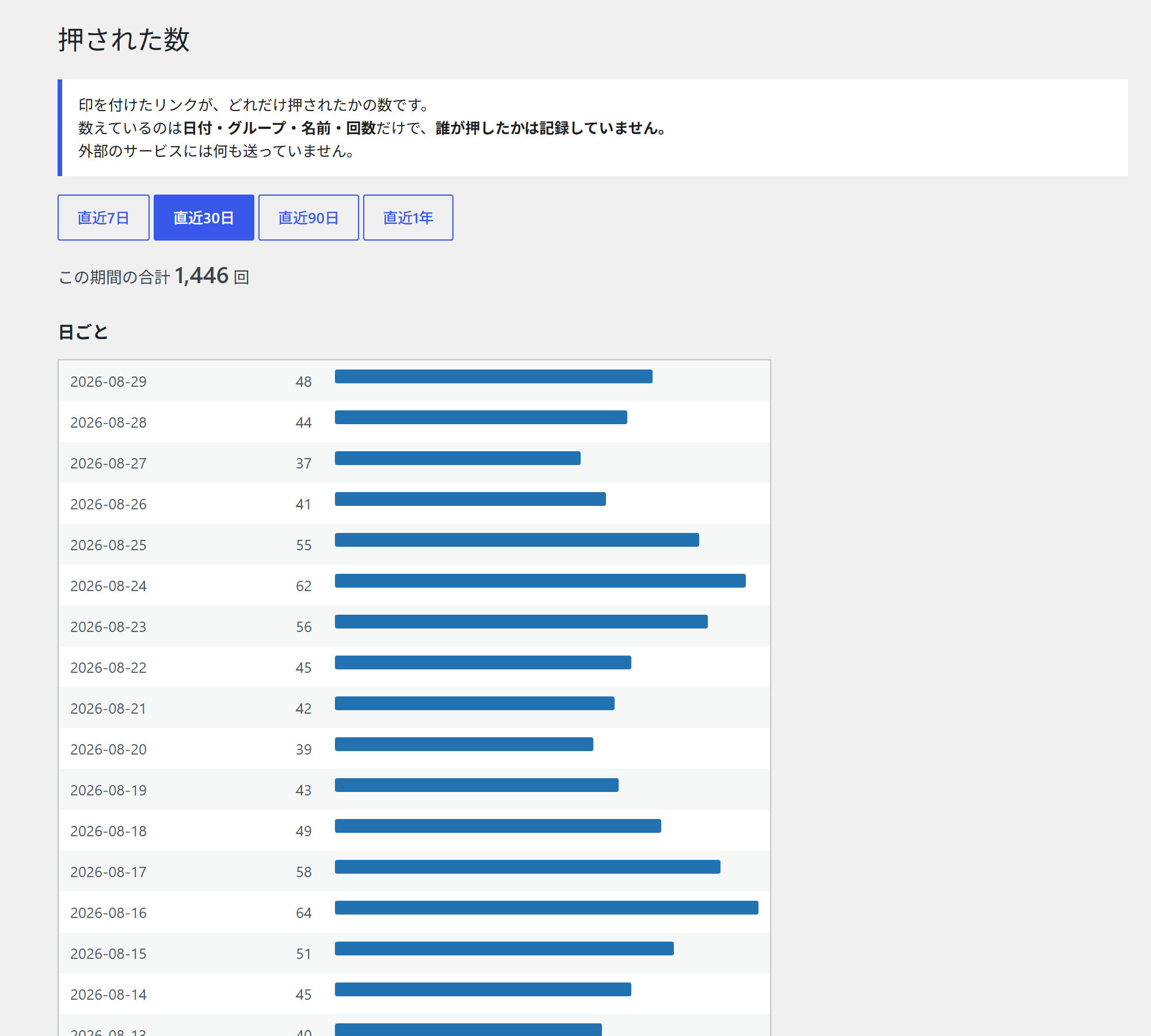The image size is (1151, 1036).
Task: Switch to the 直近90日 range
Action: [308, 218]
